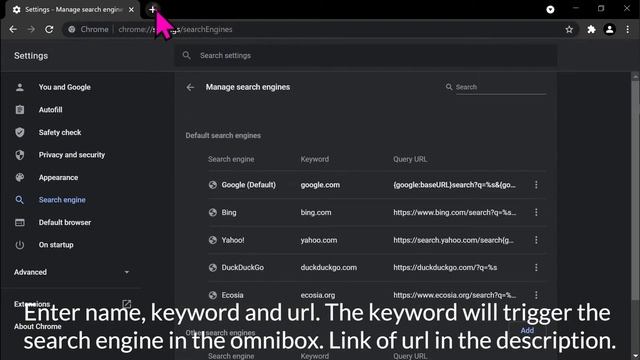Focus the Search settings field
Viewport: 640px width, 360px height.
coord(365,55)
